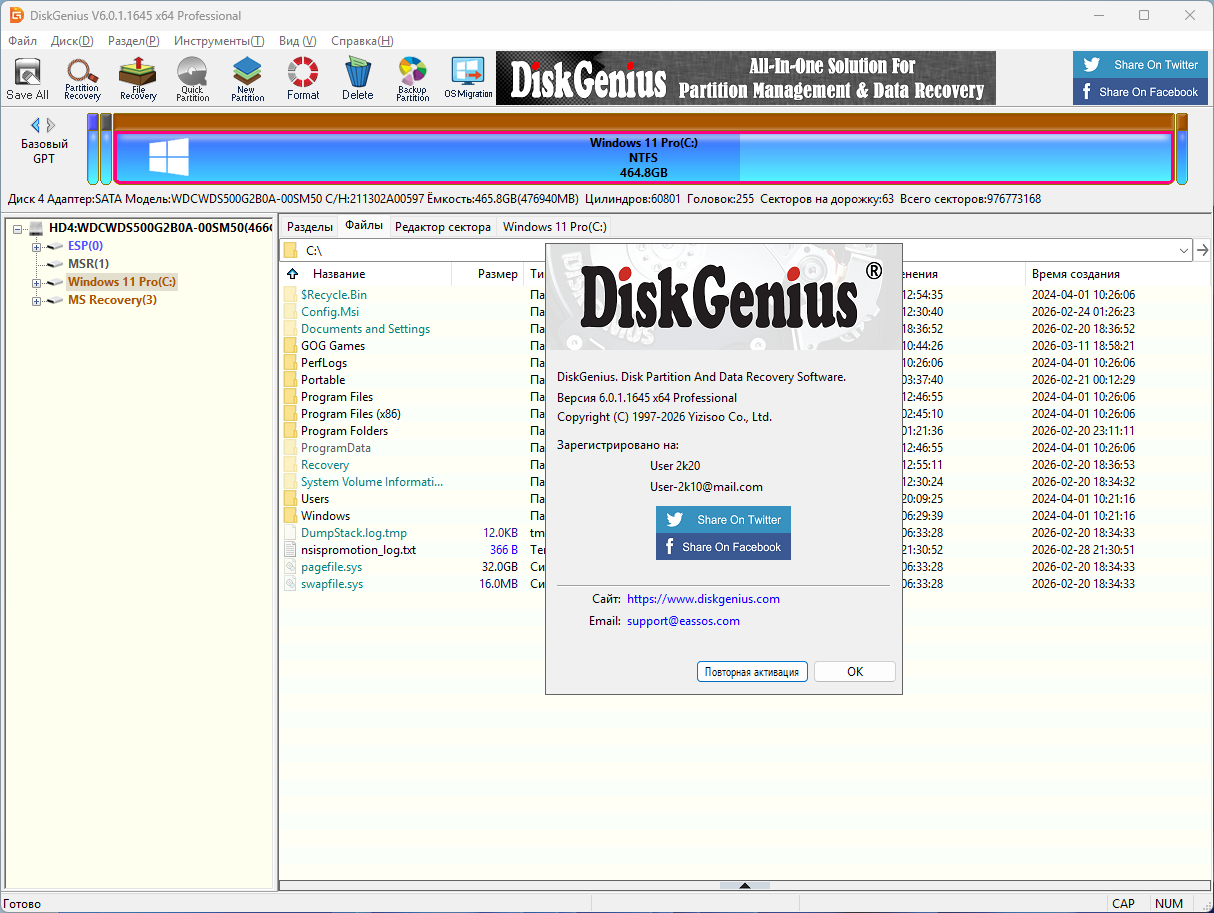Image resolution: width=1214 pixels, height=913 pixels.
Task: Open the Инструменты menu
Action: click(x=219, y=41)
